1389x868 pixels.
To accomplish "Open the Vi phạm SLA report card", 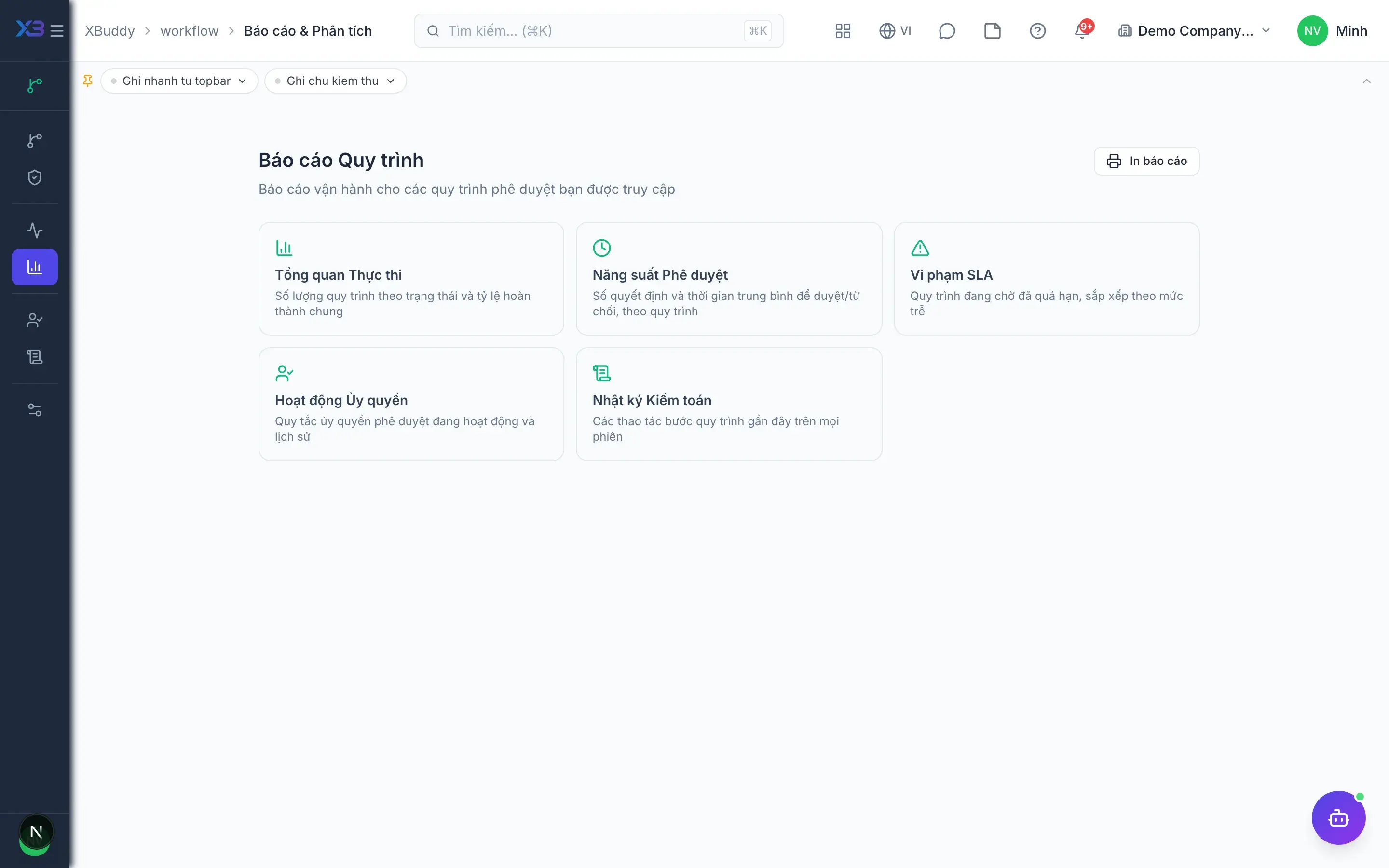I will [x=1047, y=278].
